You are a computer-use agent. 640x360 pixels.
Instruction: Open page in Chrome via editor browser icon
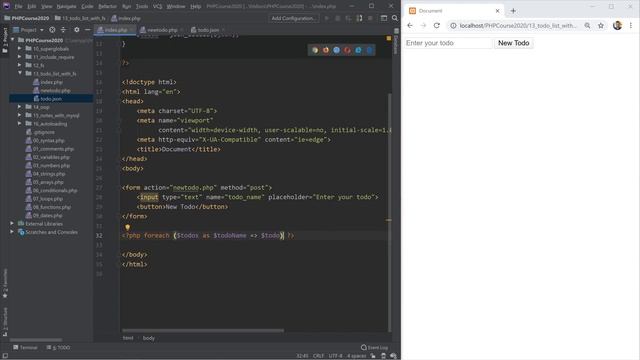point(315,50)
